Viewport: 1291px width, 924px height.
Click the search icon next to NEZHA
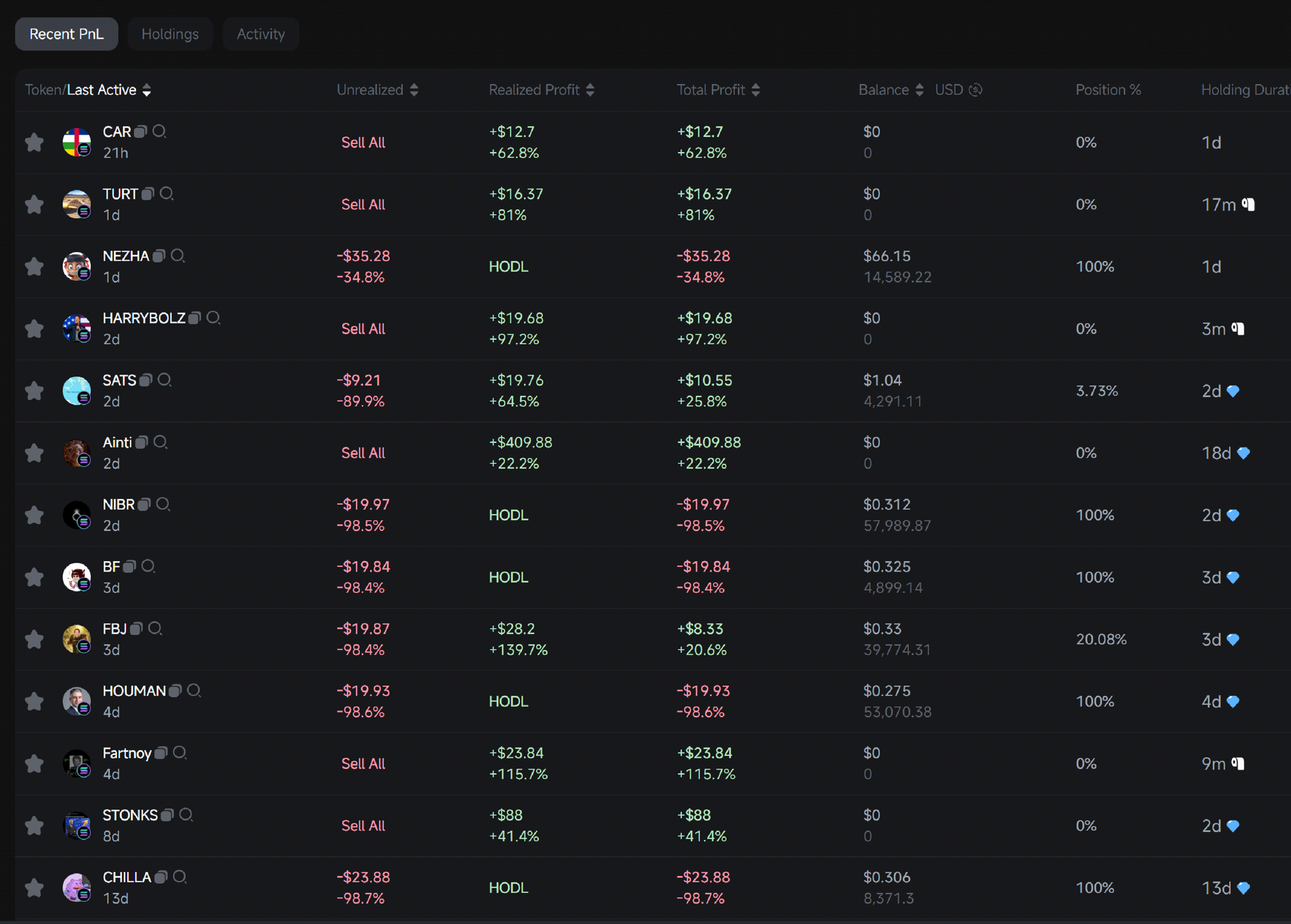pos(178,256)
